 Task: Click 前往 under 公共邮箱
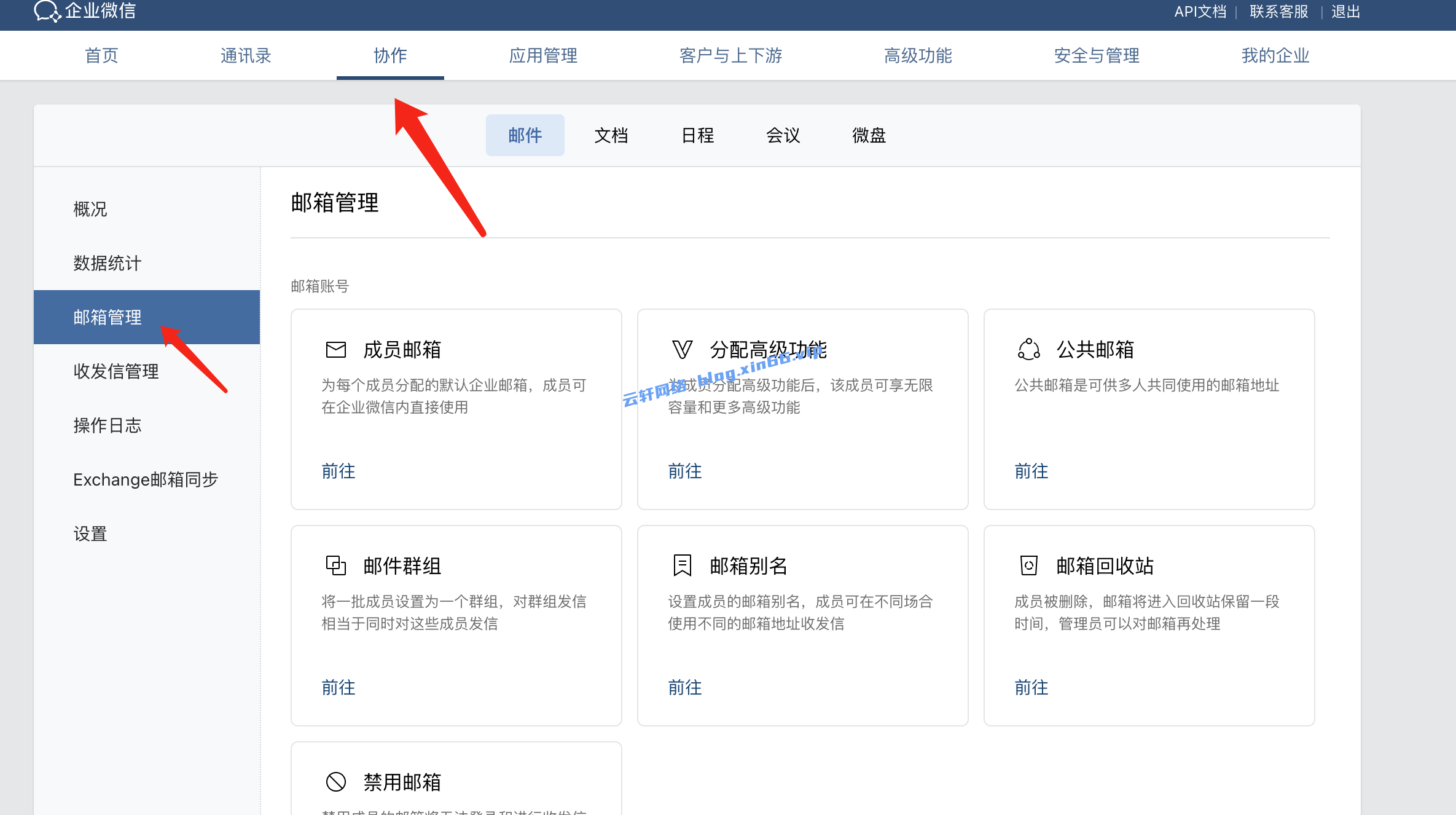coord(1031,471)
